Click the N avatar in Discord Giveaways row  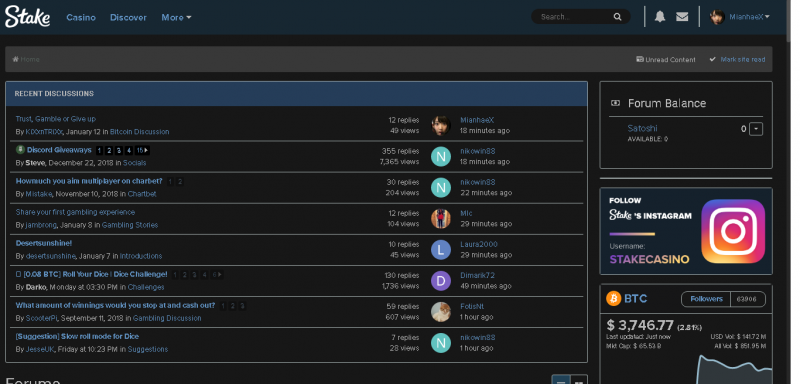tap(441, 157)
